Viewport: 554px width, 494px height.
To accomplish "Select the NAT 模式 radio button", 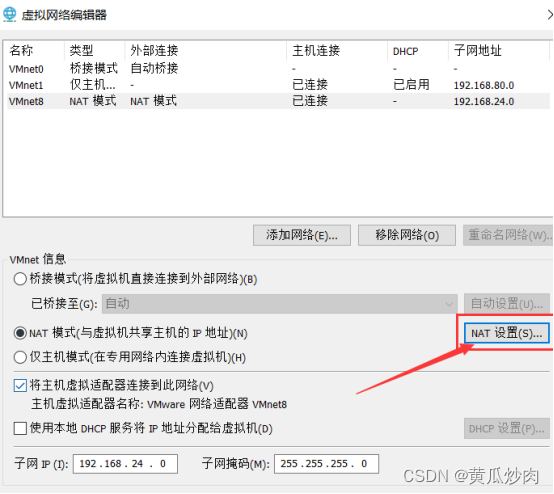I will click(x=20, y=333).
